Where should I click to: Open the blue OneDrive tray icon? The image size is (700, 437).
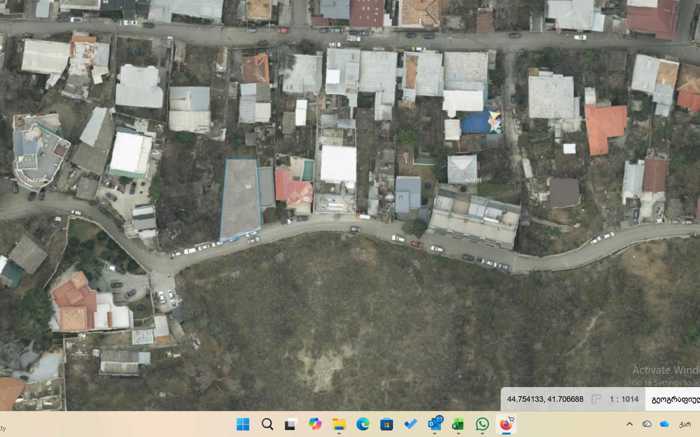665,424
